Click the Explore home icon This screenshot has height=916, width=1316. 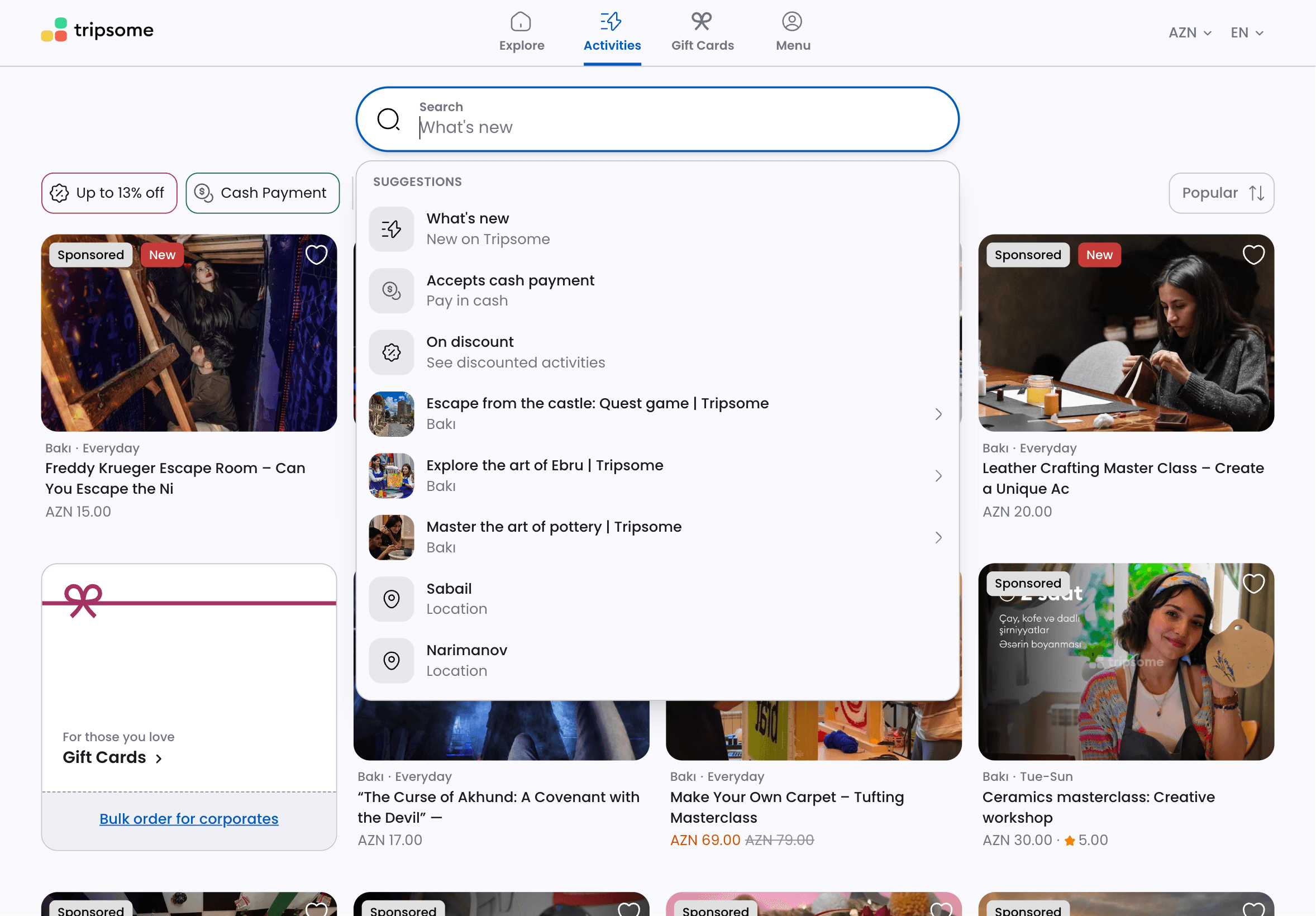[x=521, y=22]
